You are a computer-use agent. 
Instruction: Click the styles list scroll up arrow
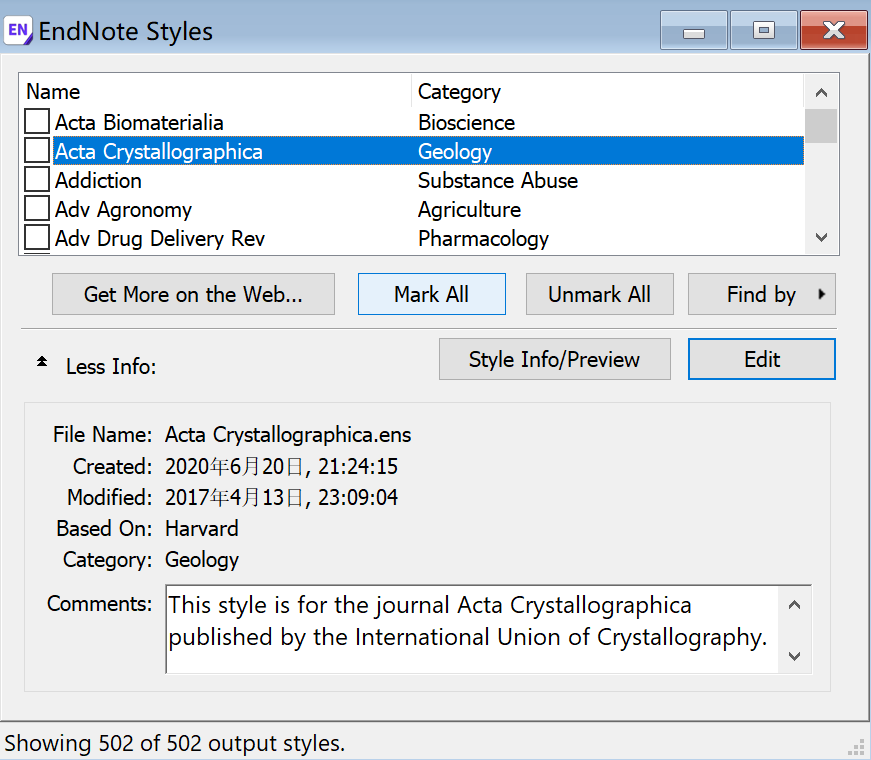click(x=821, y=93)
